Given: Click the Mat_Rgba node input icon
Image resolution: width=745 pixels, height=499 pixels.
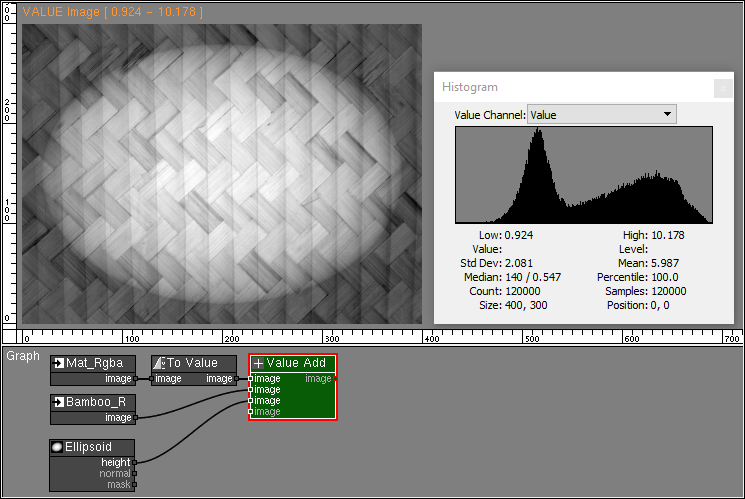Looking at the screenshot, I should [59, 363].
